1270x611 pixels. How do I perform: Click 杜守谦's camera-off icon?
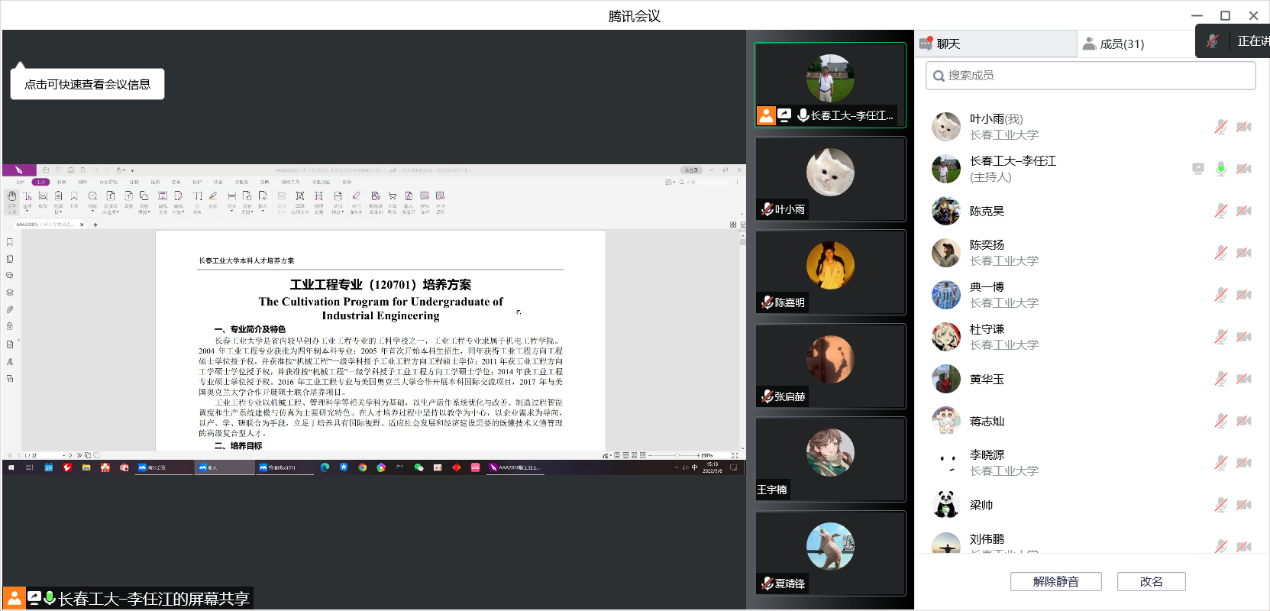click(1243, 337)
